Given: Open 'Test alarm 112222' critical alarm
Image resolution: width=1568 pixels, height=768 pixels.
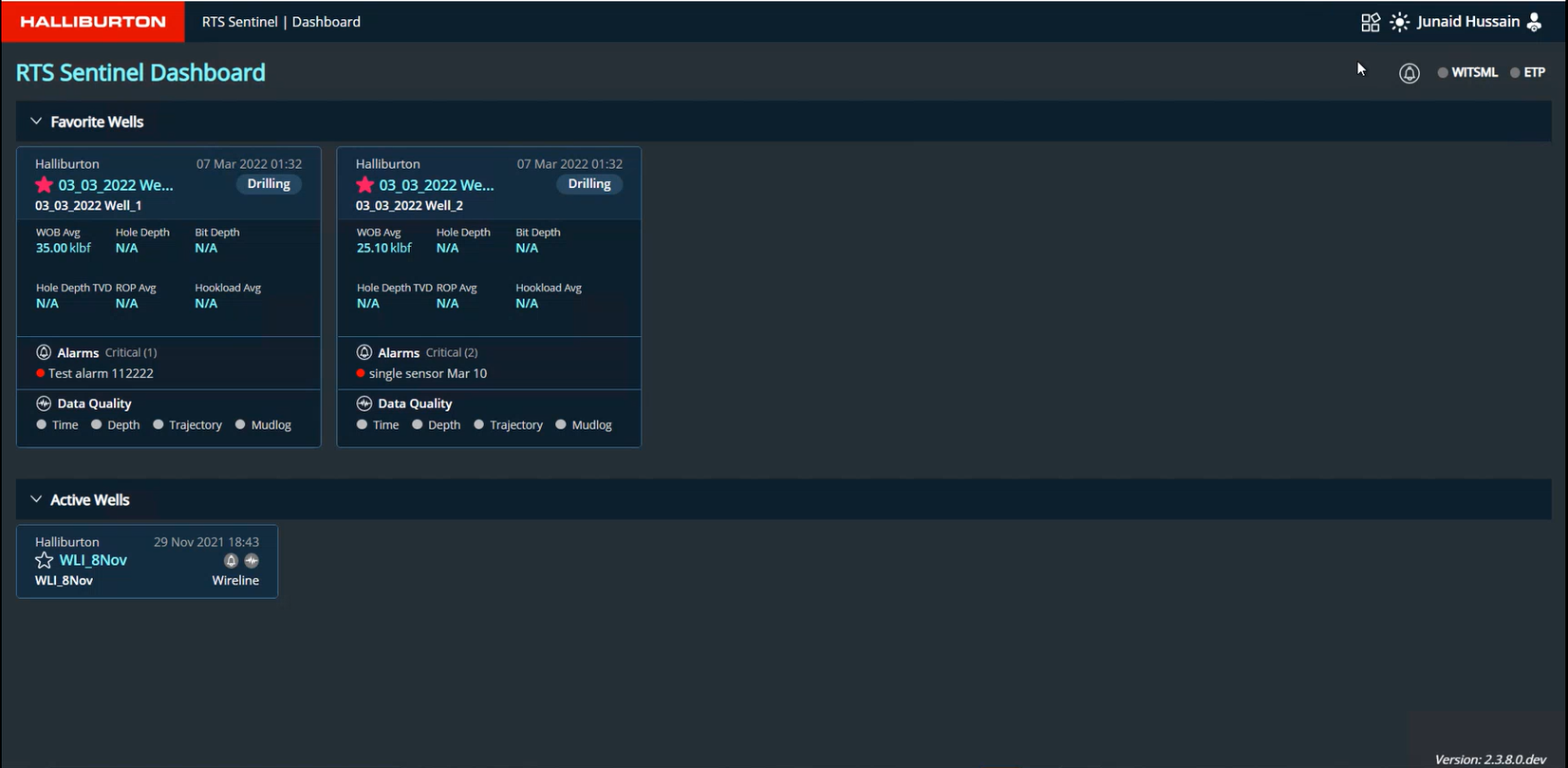Looking at the screenshot, I should (101, 373).
